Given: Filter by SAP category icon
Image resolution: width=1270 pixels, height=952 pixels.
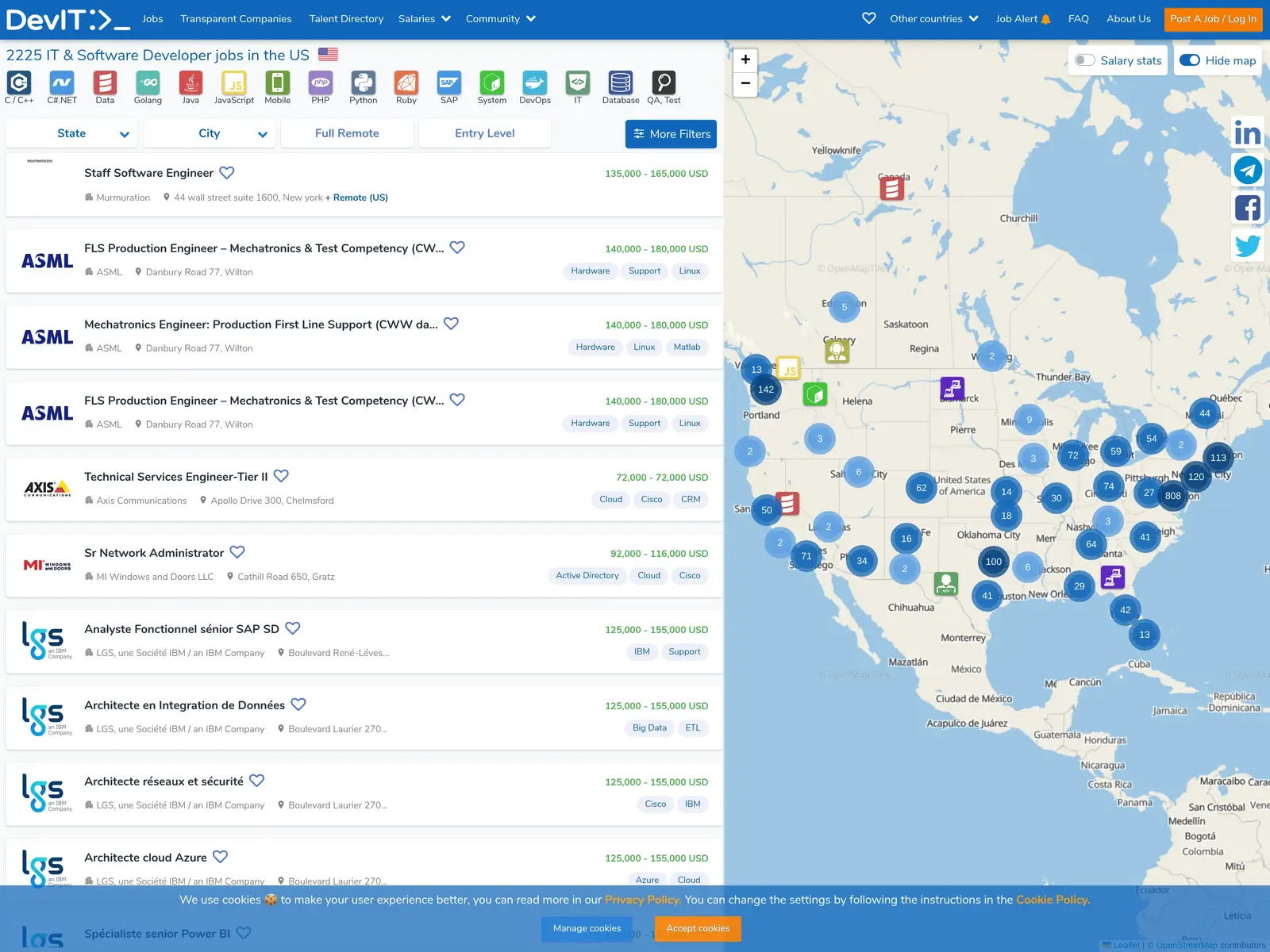Looking at the screenshot, I should [x=449, y=83].
